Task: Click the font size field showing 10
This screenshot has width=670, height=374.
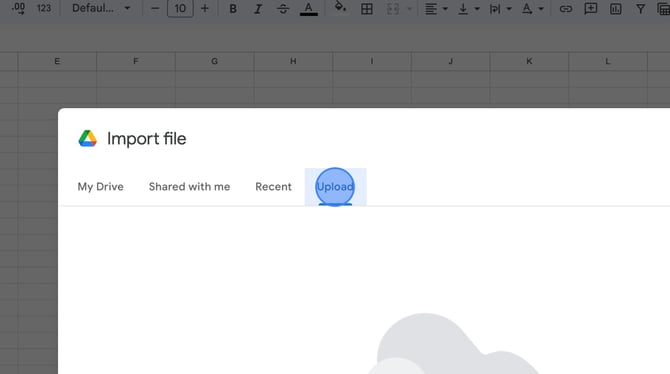Action: pyautogui.click(x=180, y=8)
